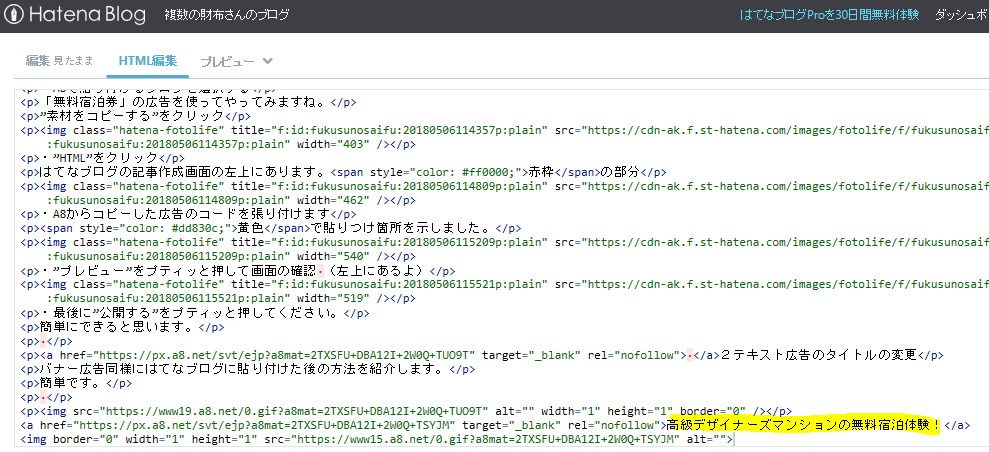Click the バナー広告同様にはてなブログに貼り付けた line

tap(248, 369)
